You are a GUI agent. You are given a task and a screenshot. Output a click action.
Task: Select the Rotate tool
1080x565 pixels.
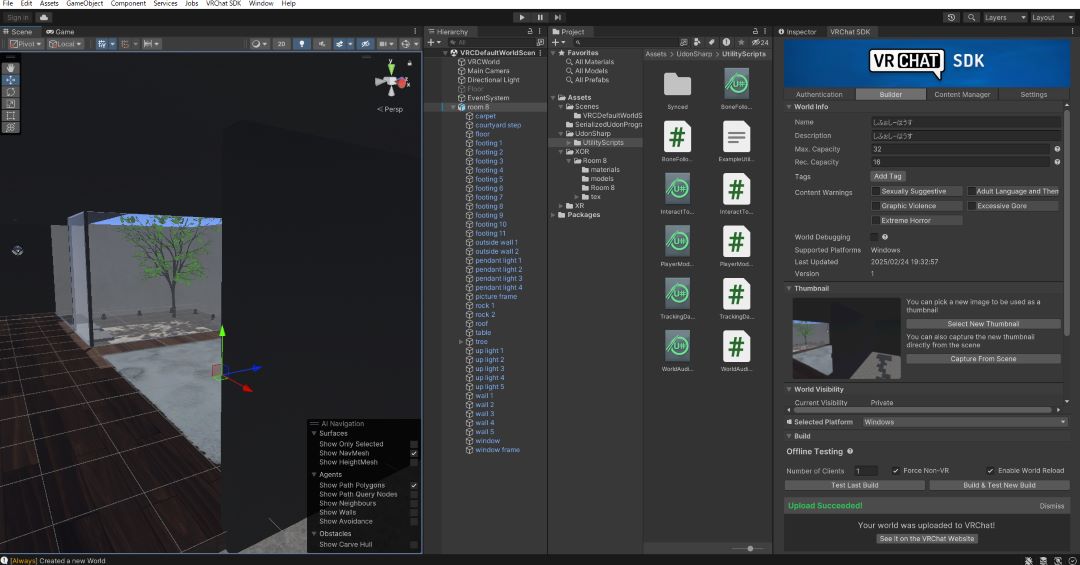[10, 92]
